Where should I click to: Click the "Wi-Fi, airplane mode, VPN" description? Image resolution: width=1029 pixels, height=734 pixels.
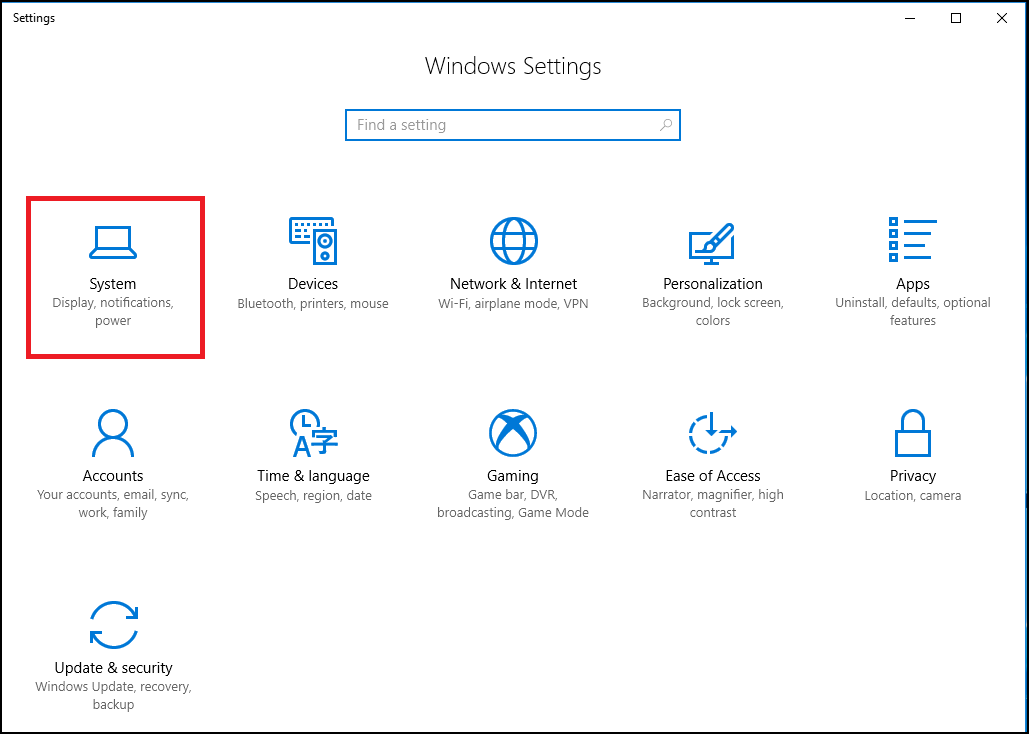pos(513,304)
